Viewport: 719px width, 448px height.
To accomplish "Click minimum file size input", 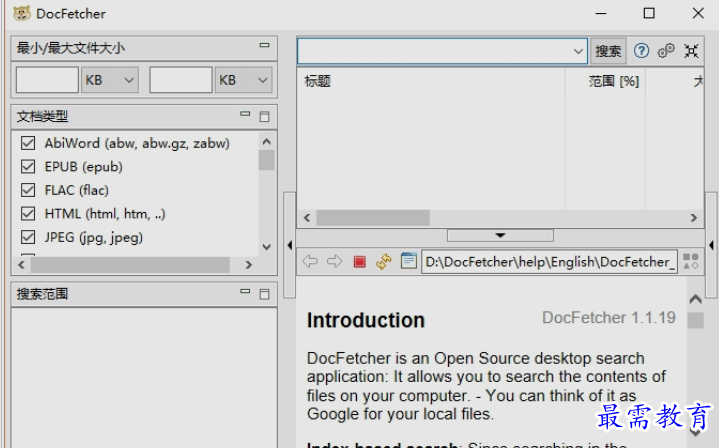I will [47, 80].
